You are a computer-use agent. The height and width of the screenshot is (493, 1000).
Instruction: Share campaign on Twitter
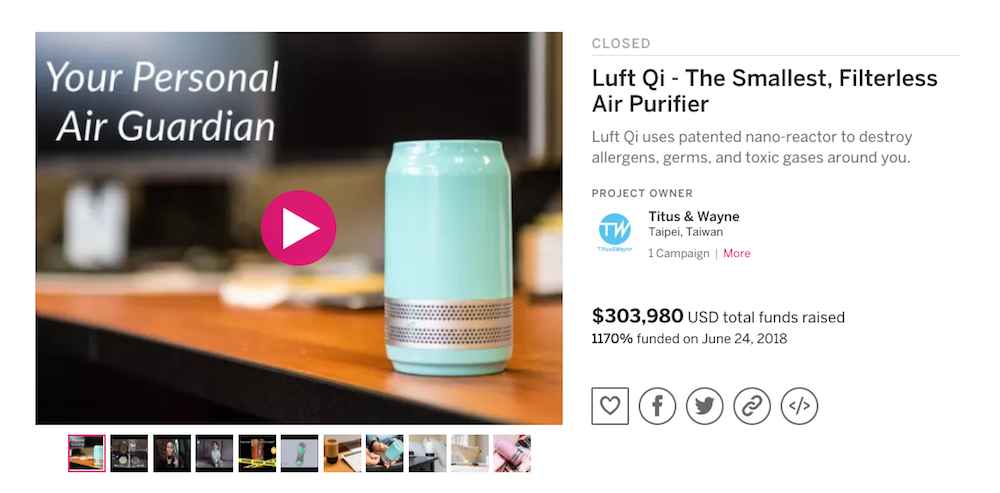pyautogui.click(x=704, y=406)
